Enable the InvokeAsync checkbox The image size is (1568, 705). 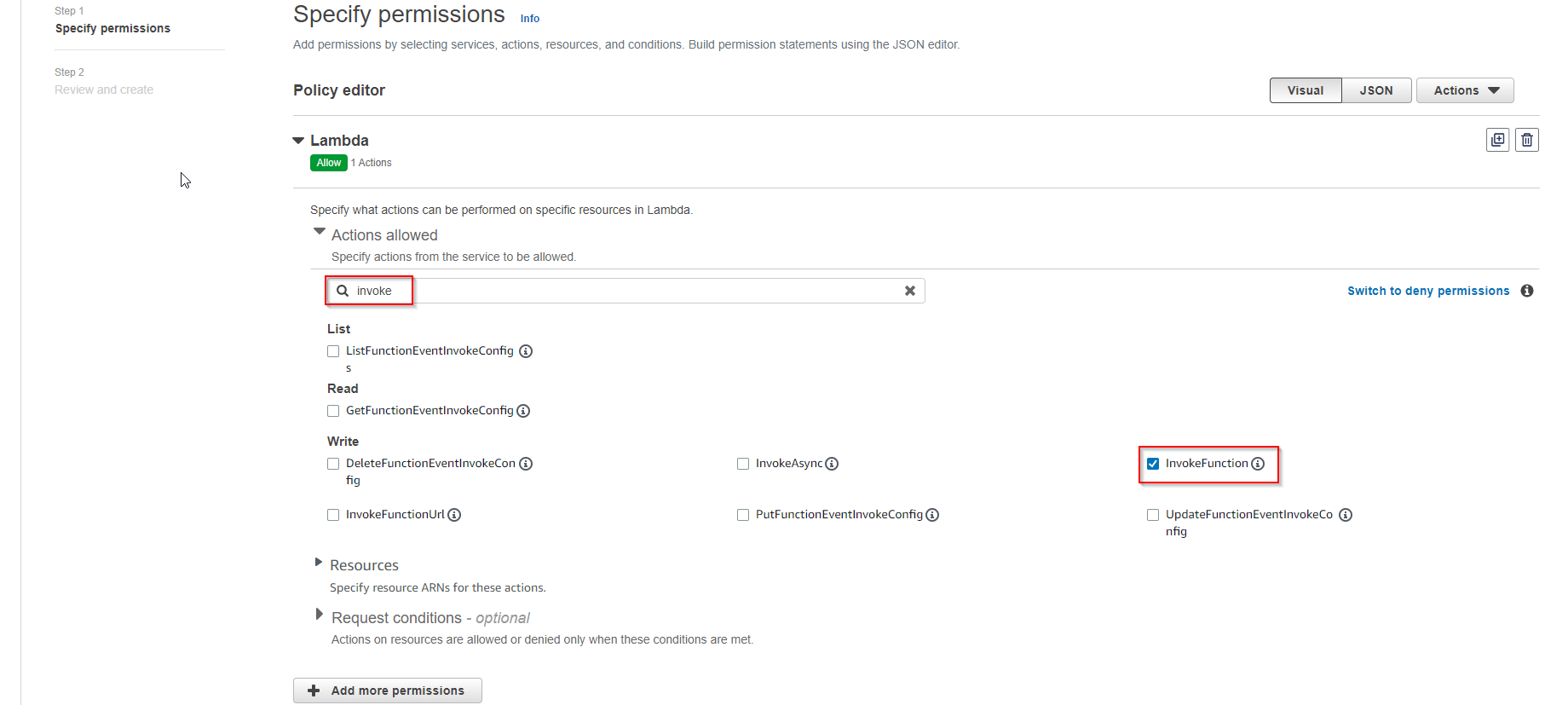click(743, 464)
